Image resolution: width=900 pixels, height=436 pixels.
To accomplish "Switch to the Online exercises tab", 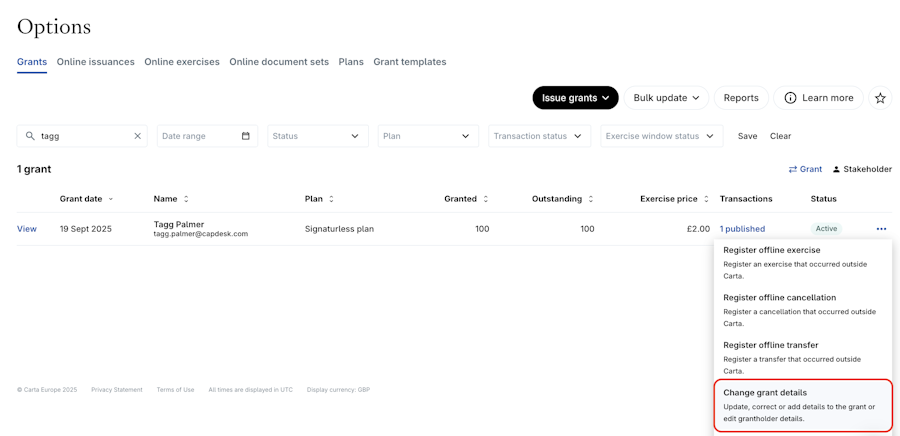I will [182, 62].
